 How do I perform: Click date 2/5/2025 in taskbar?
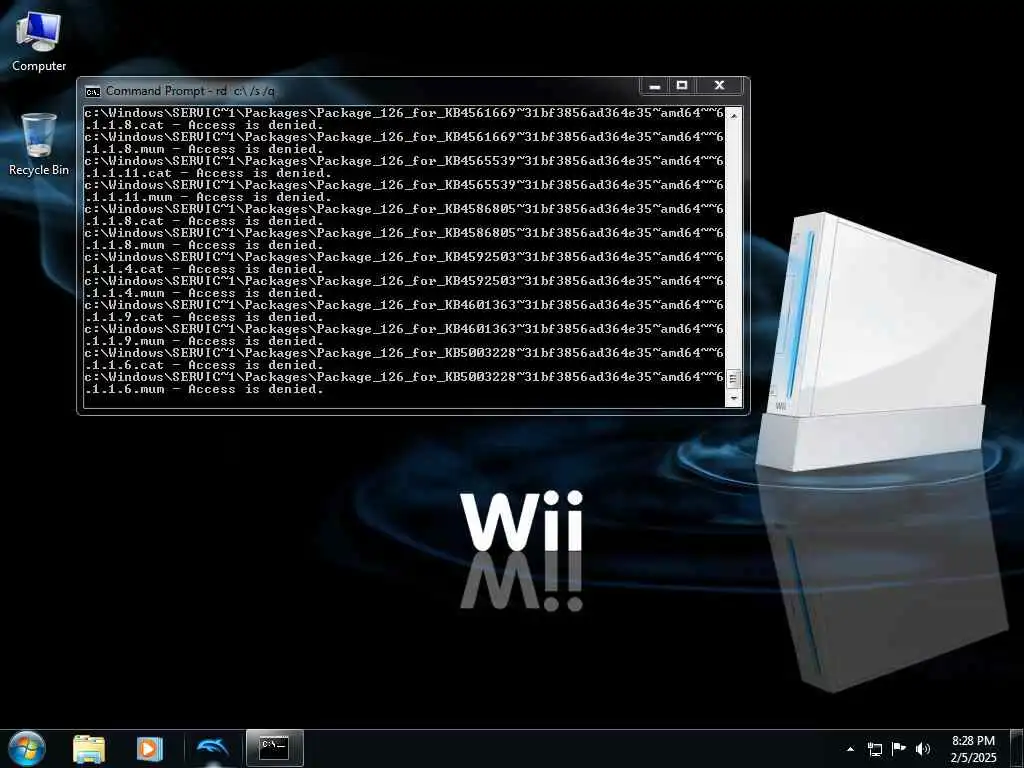[973, 758]
